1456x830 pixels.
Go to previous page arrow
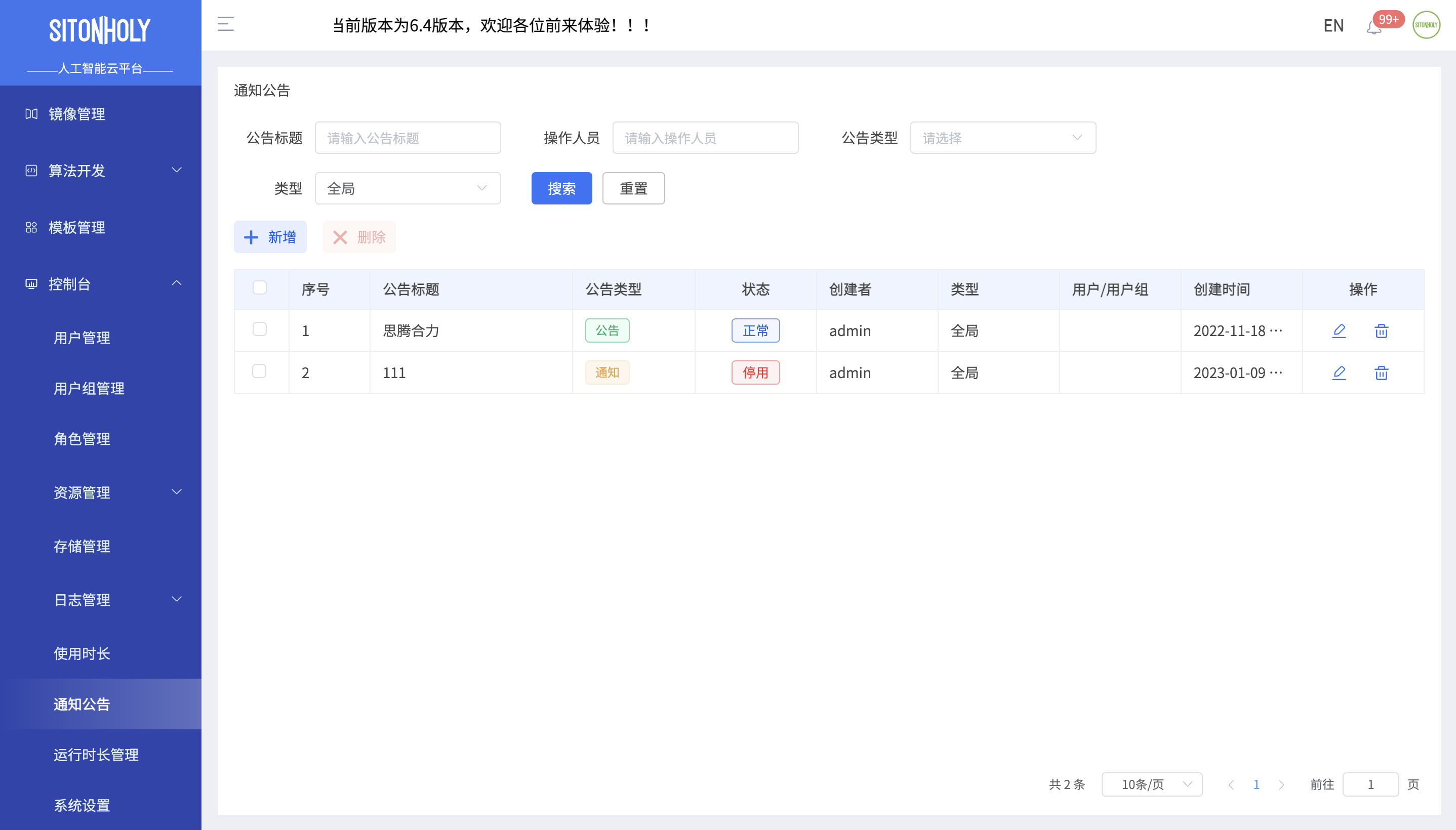(x=1231, y=785)
